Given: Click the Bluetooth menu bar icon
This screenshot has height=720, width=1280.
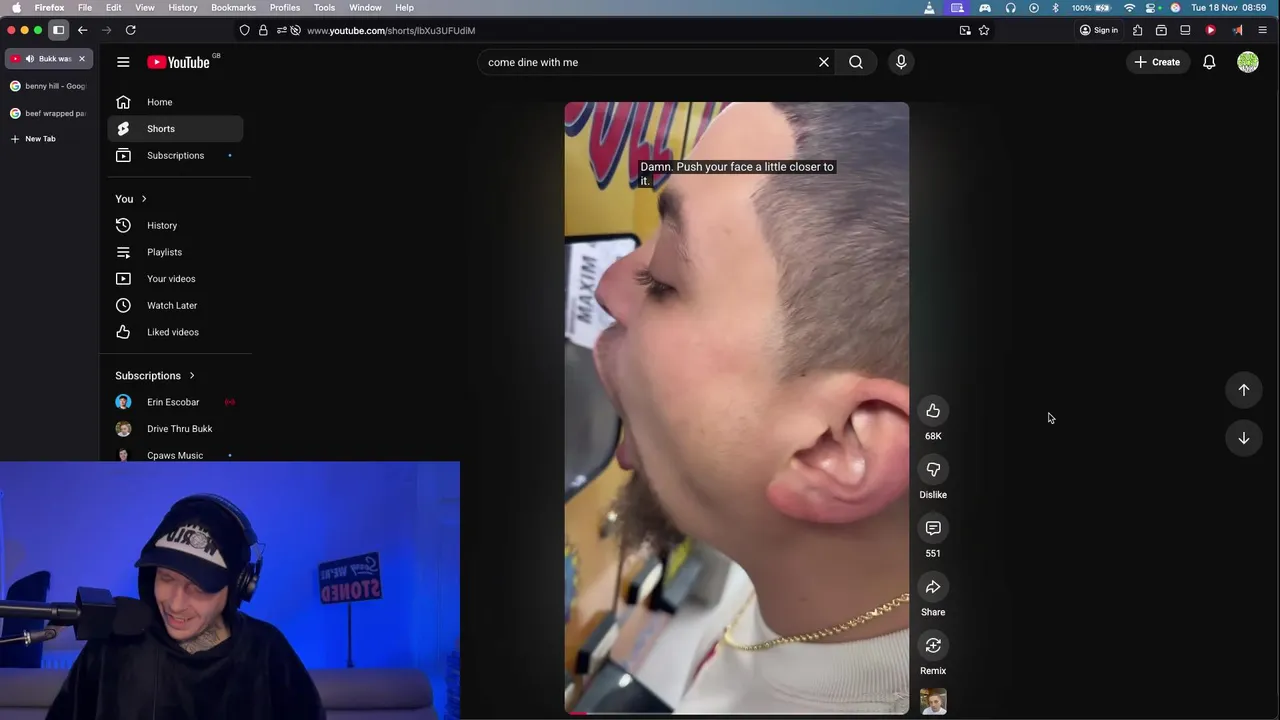Looking at the screenshot, I should pyautogui.click(x=1055, y=7).
